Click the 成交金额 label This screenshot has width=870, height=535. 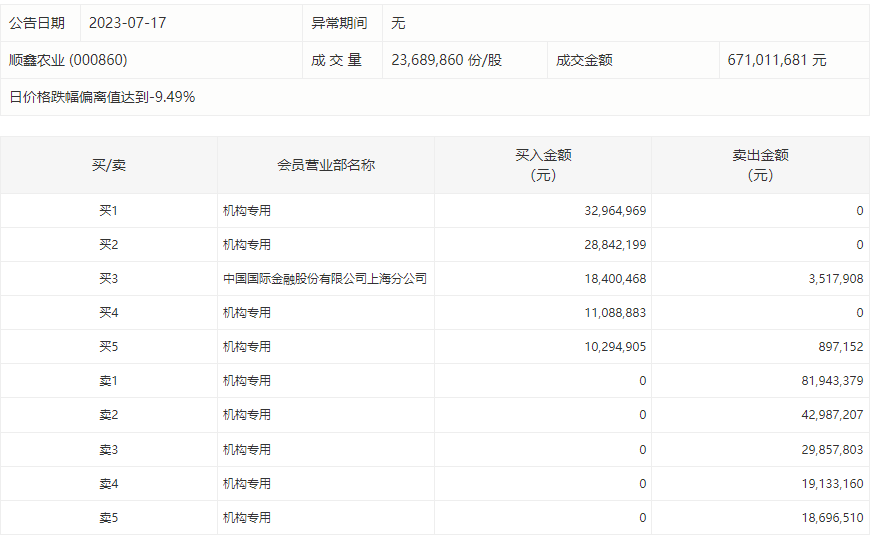coord(584,60)
